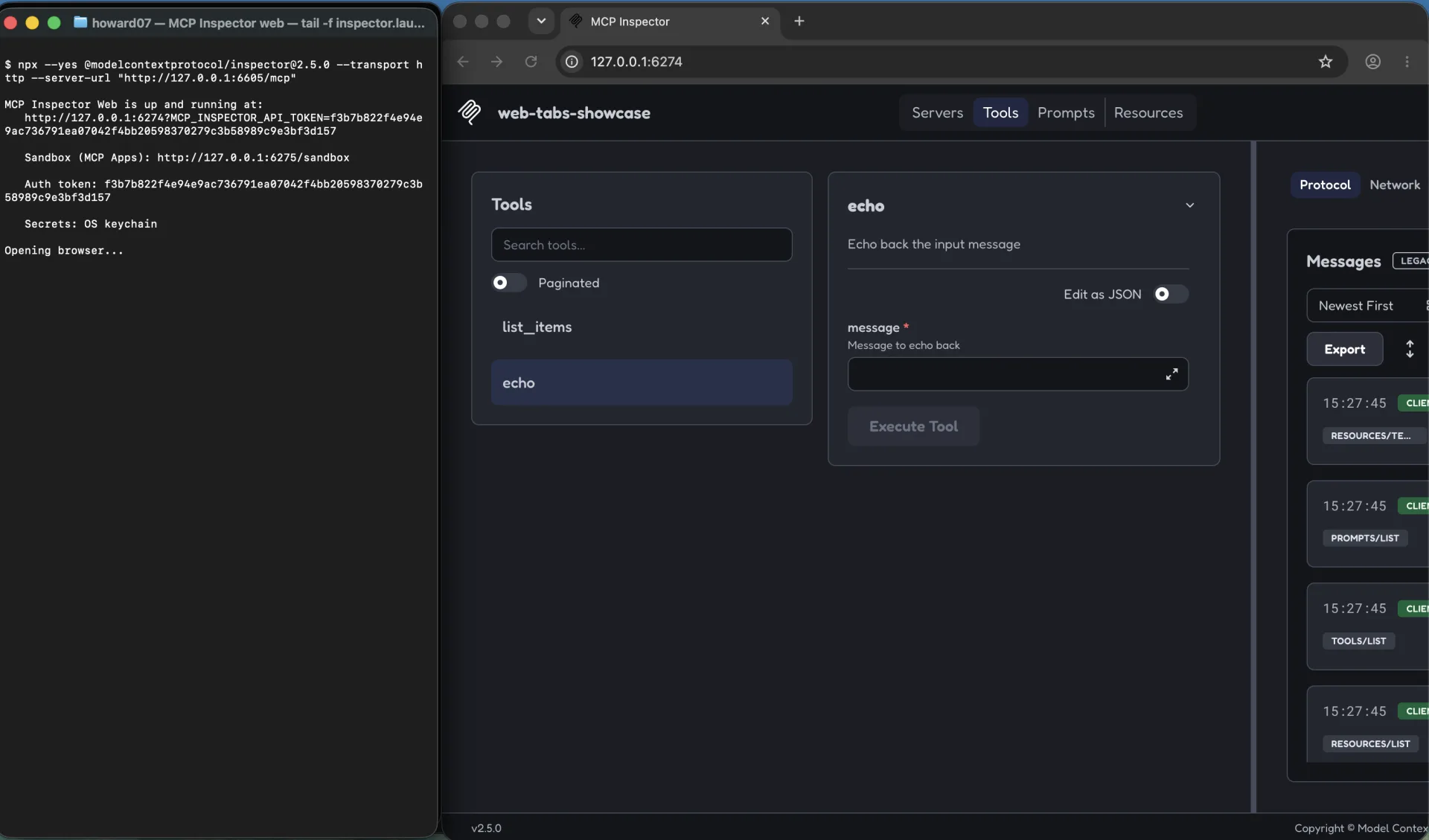
Task: Open the Prompts tab
Action: pyautogui.click(x=1066, y=112)
